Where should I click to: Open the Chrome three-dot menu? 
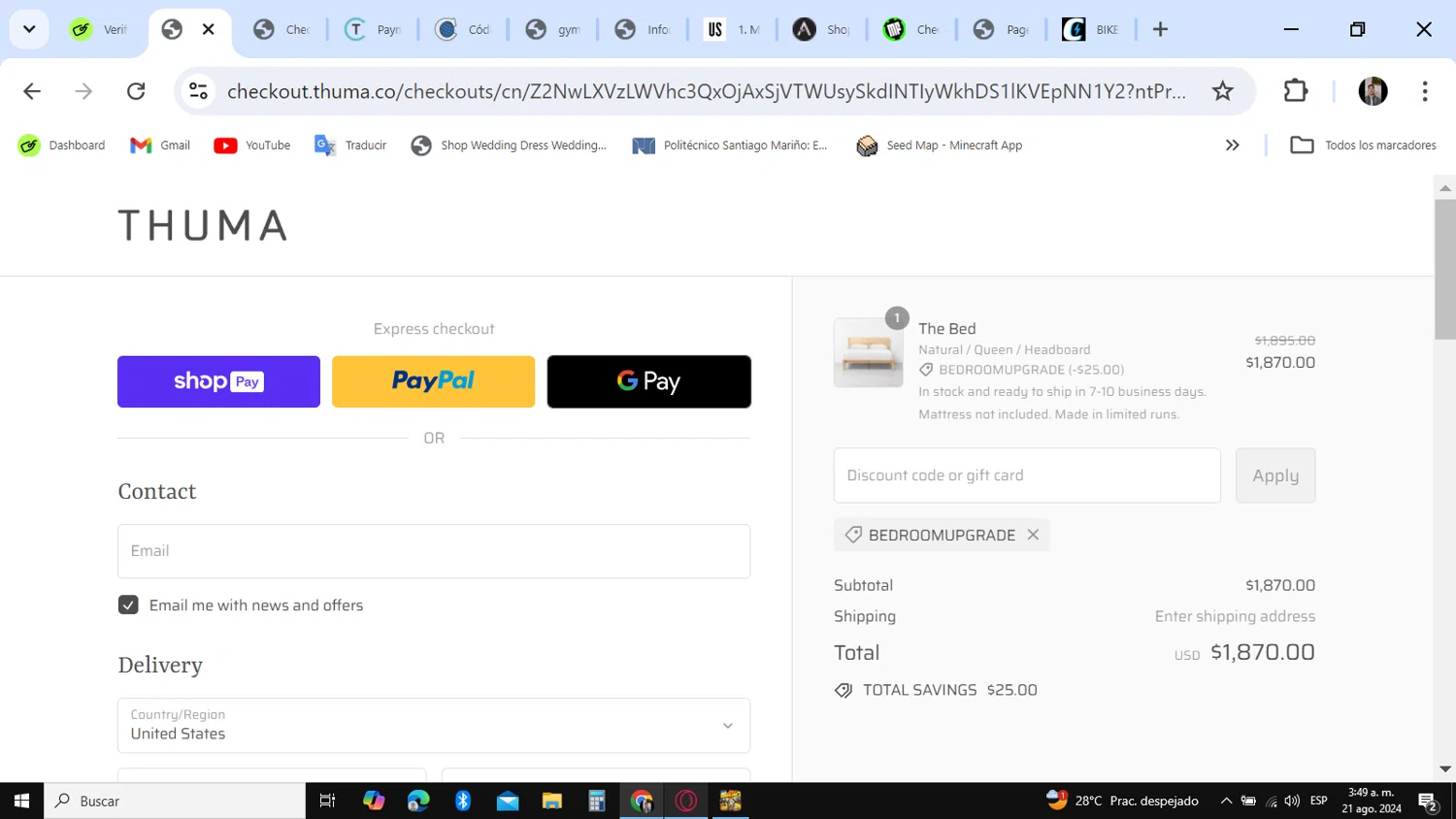tap(1425, 91)
